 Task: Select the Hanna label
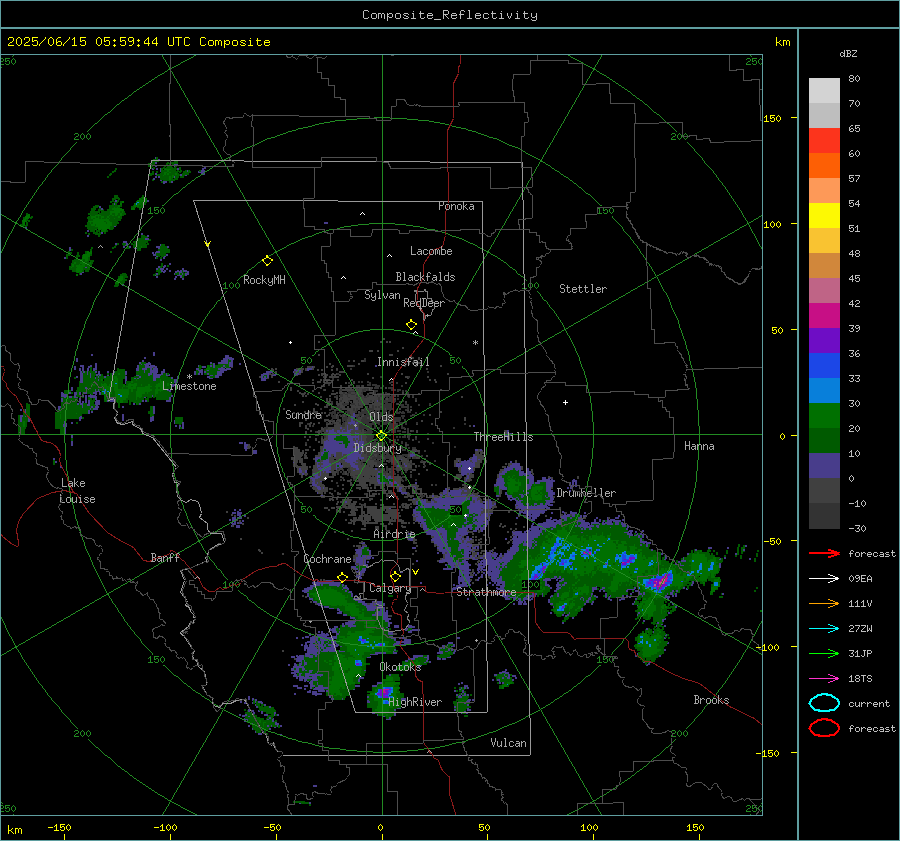pos(699,446)
